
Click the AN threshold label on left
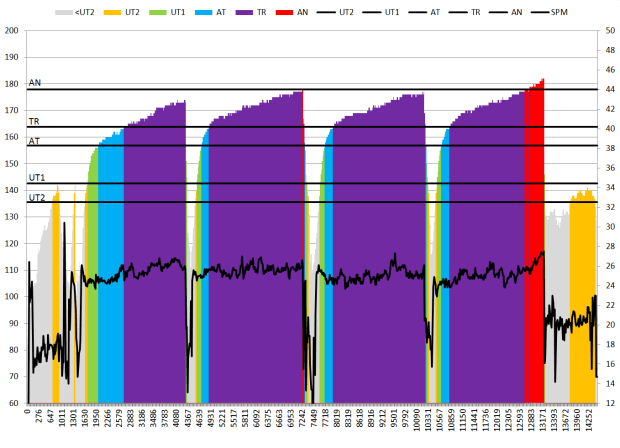pos(35,83)
